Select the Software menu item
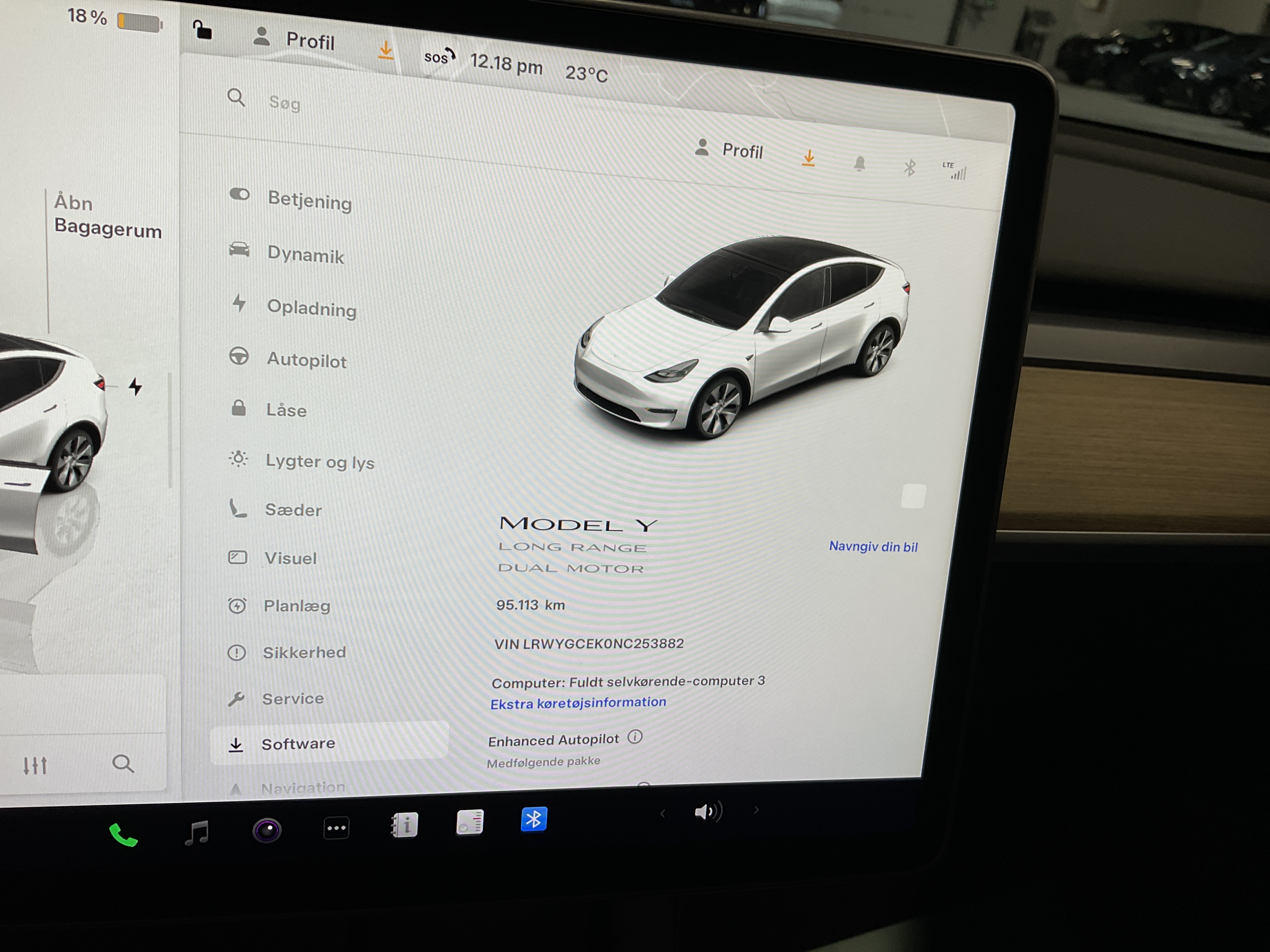The height and width of the screenshot is (952, 1270). click(329, 744)
